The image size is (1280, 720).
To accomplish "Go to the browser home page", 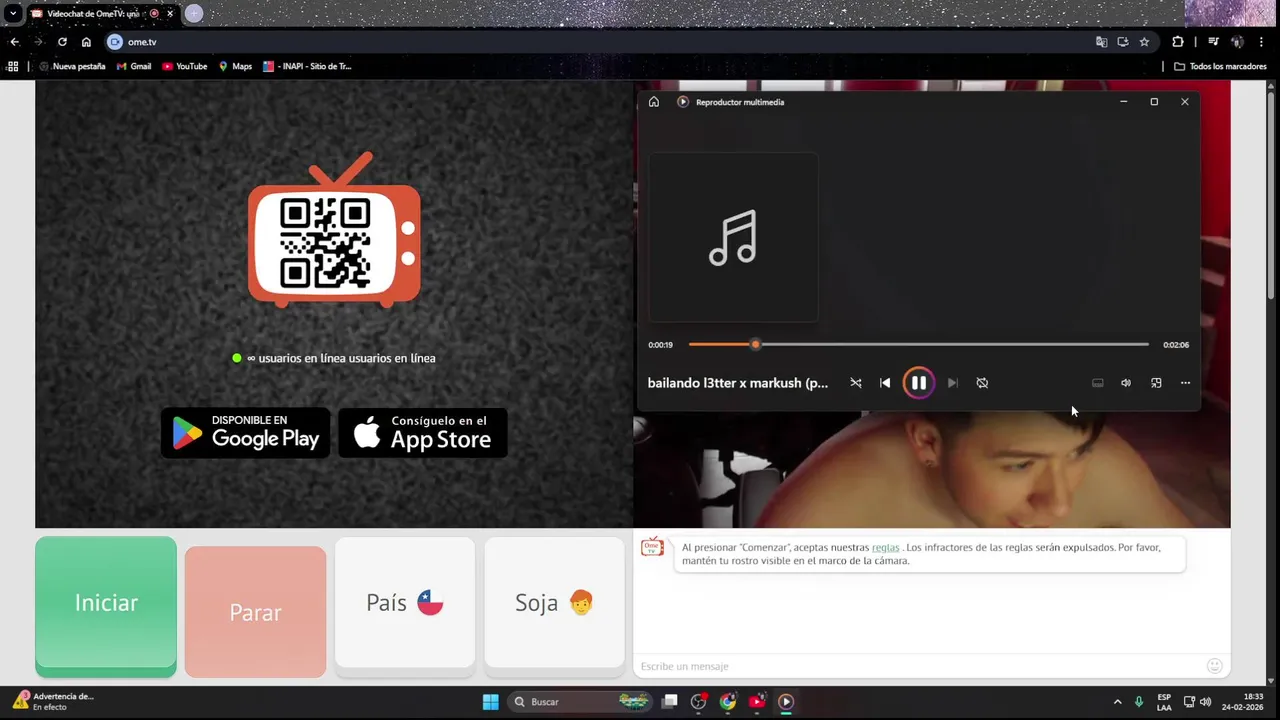I will click(x=86, y=42).
